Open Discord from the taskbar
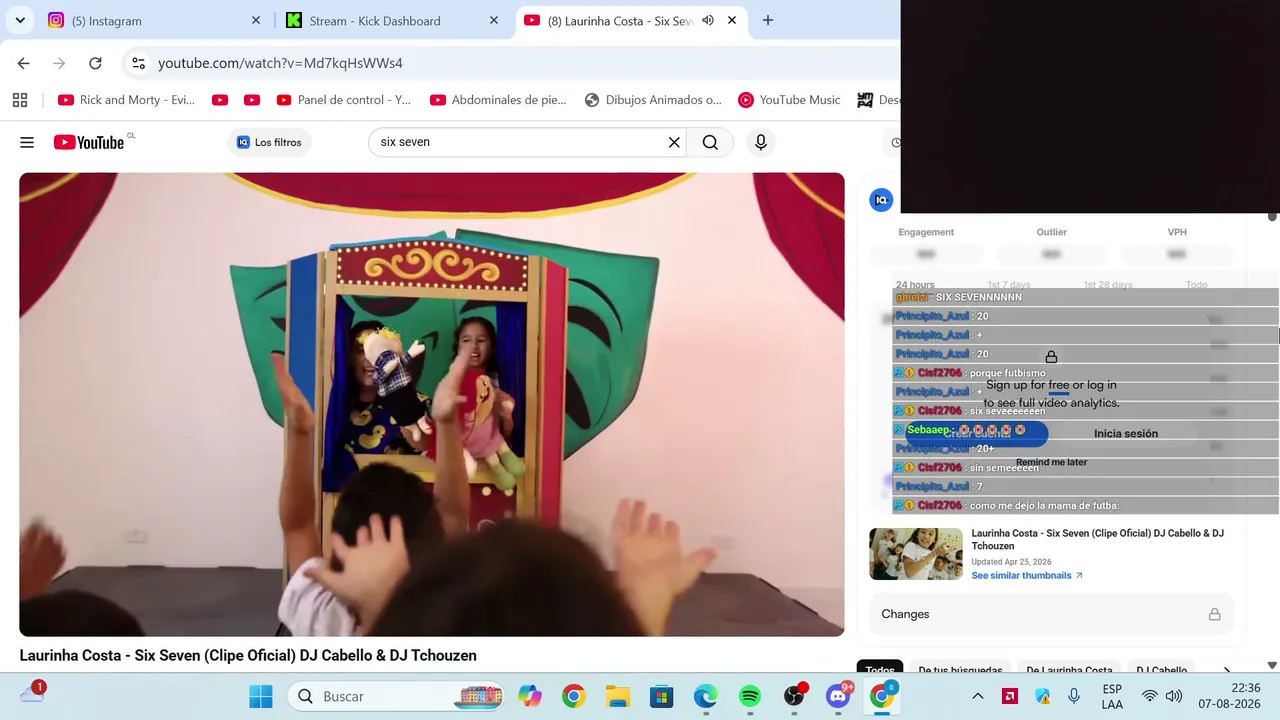This screenshot has height=720, width=1280. pos(839,696)
